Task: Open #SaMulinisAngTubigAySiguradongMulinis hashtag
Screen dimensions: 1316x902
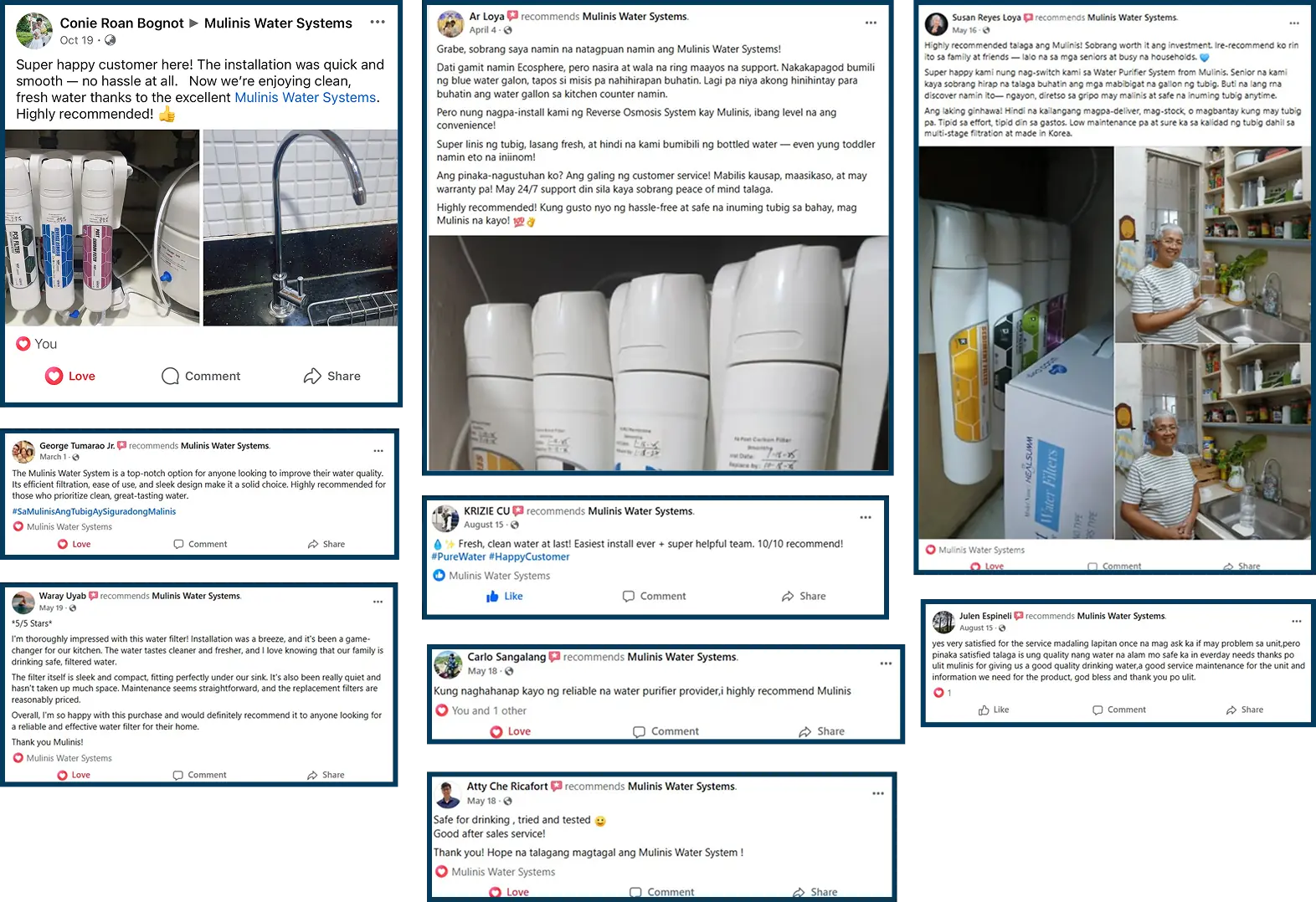Action: 94,511
